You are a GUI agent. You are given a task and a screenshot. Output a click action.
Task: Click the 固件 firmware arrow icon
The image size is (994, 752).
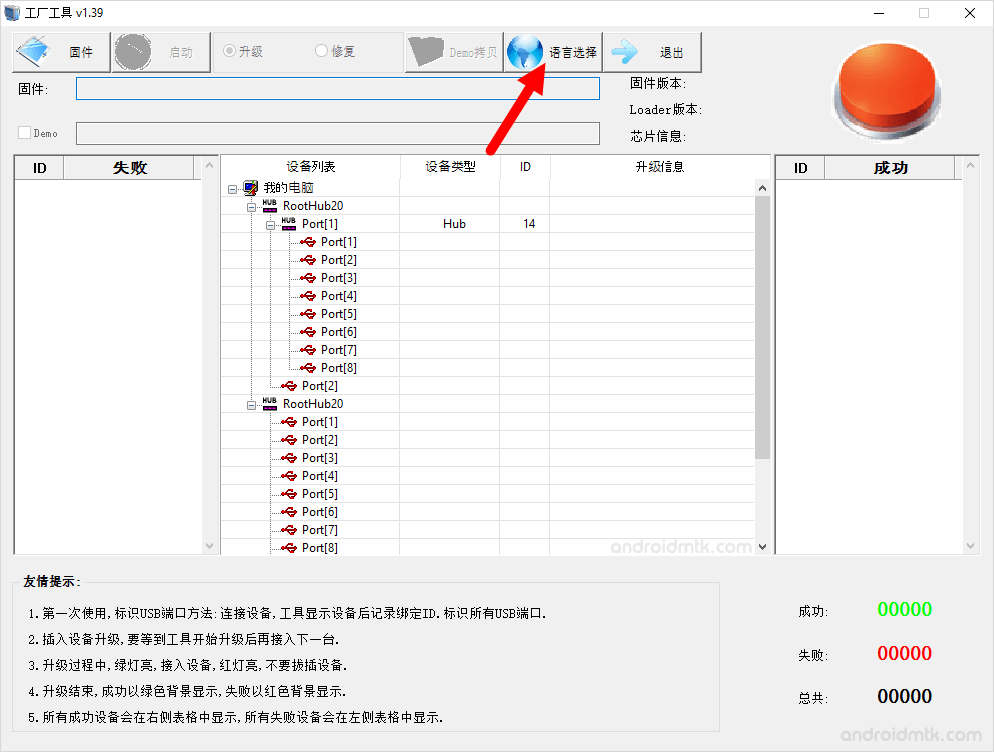pos(33,51)
